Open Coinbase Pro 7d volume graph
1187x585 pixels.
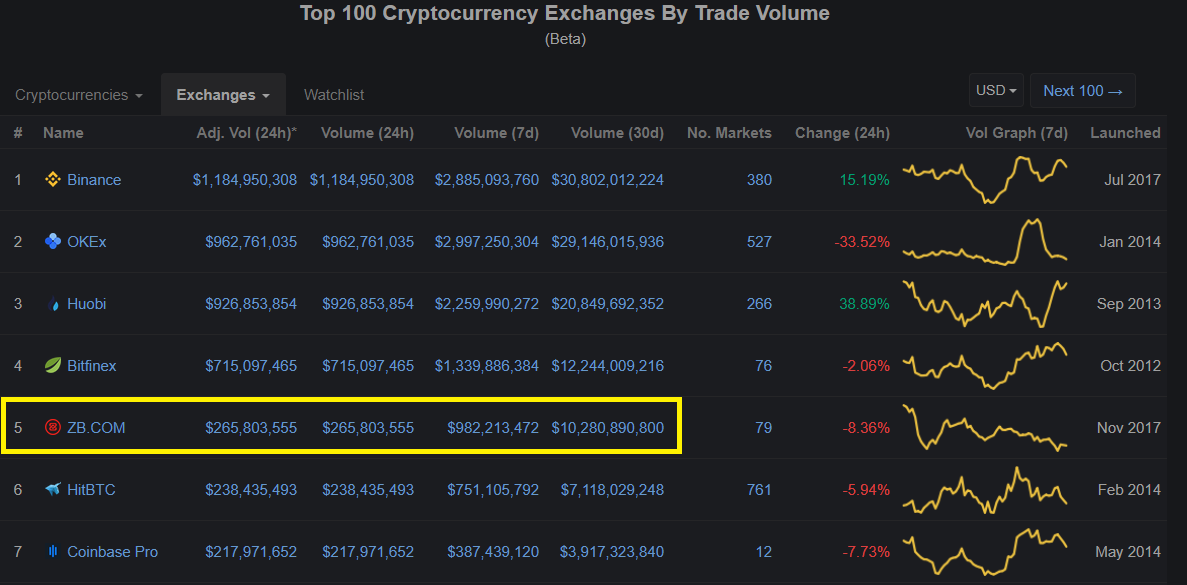(985, 552)
